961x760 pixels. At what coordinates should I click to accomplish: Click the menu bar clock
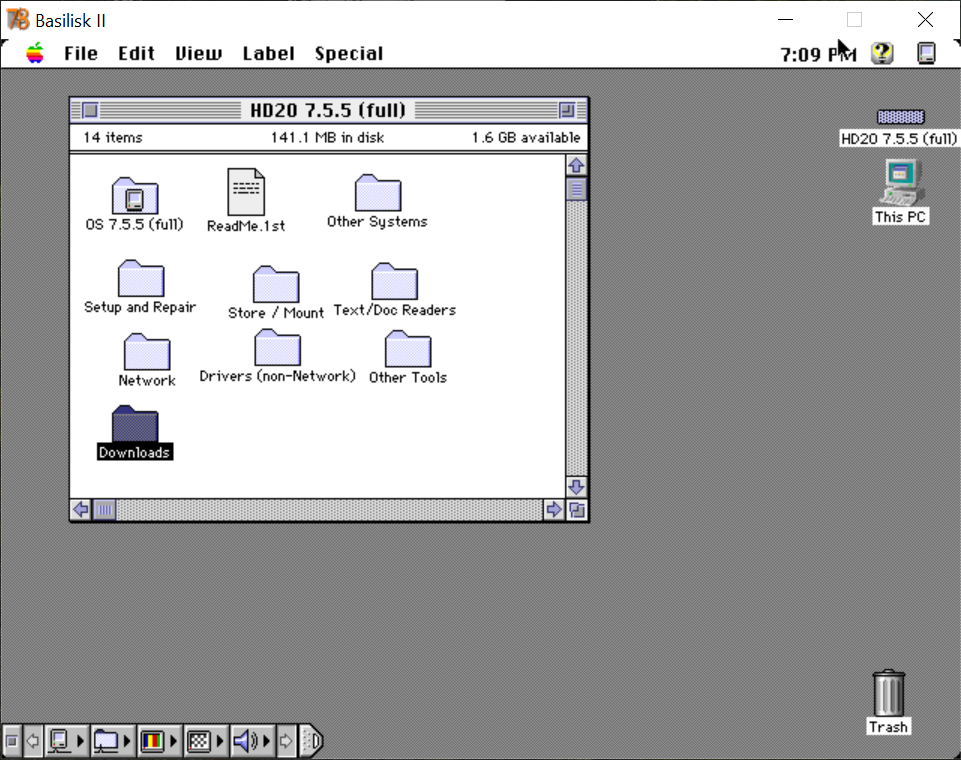818,55
